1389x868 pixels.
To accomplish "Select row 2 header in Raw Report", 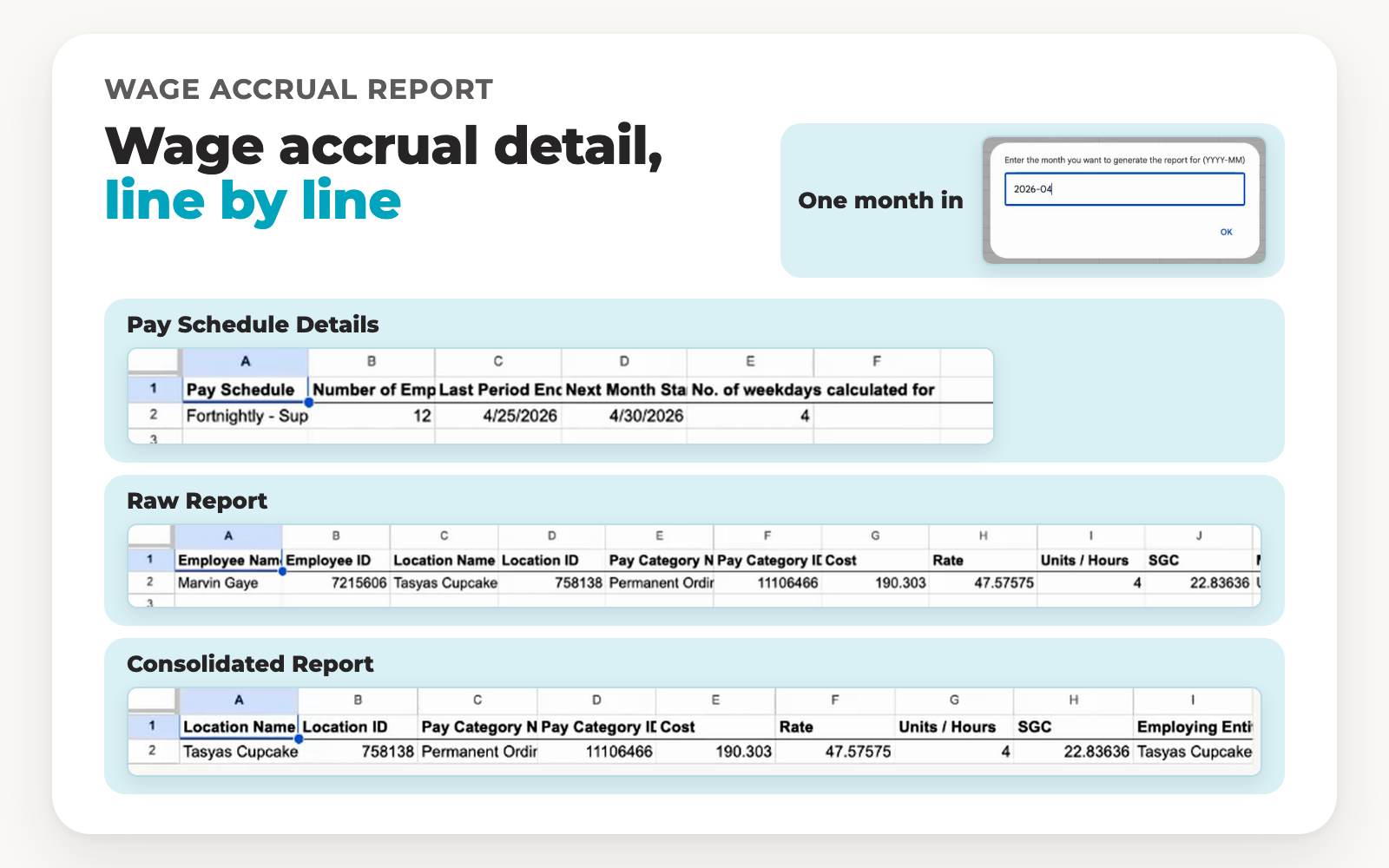I will [150, 582].
